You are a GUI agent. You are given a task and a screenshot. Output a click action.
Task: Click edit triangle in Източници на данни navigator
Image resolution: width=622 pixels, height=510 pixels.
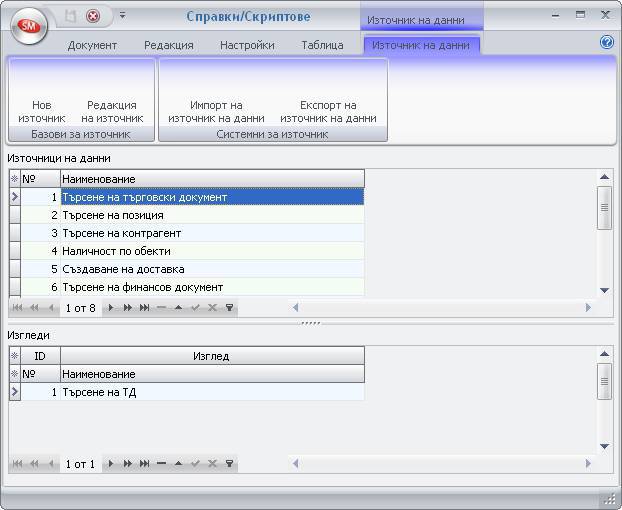pos(179,307)
